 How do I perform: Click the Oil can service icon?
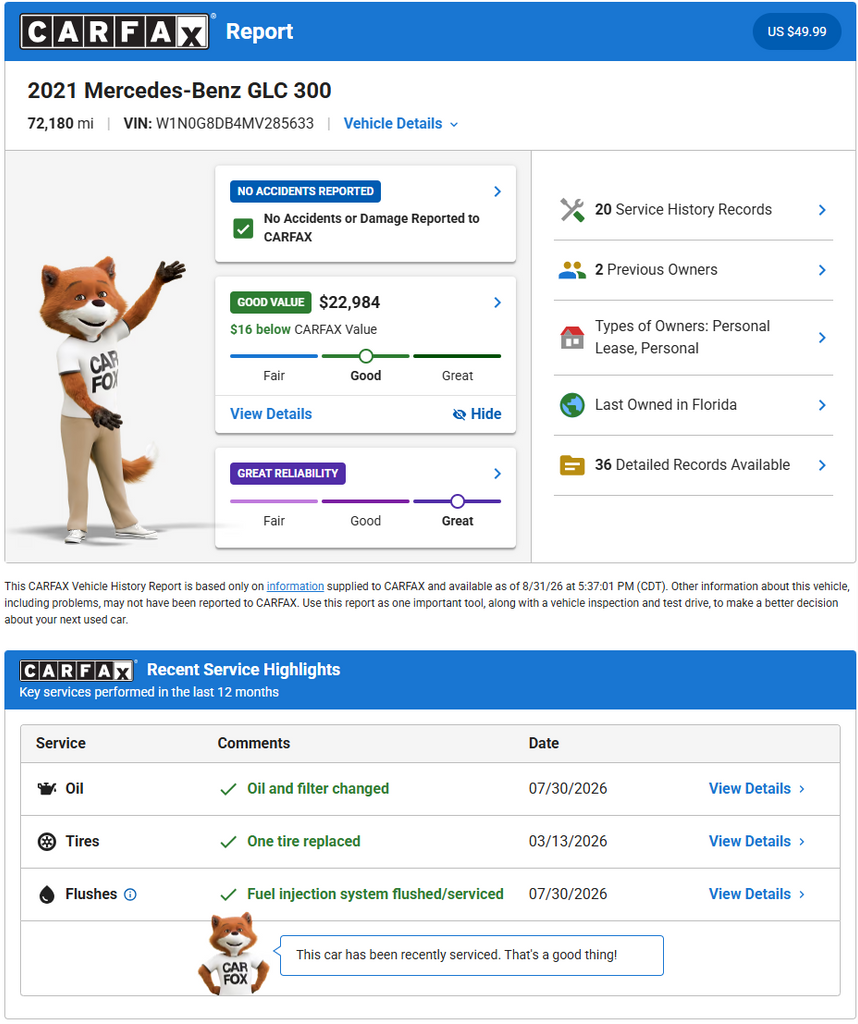click(47, 789)
